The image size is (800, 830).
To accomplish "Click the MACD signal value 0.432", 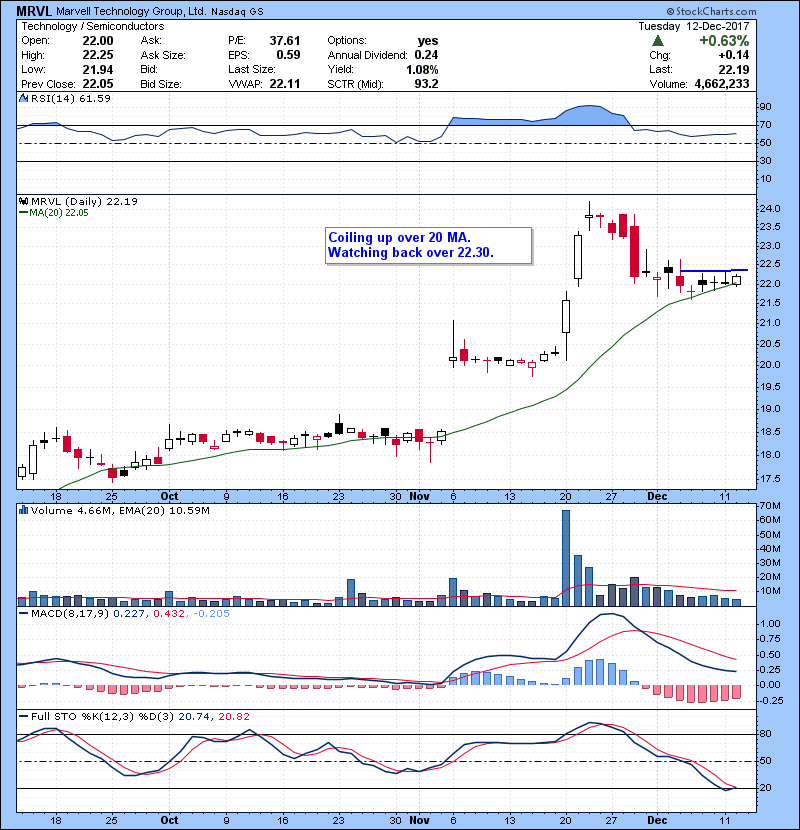I will pyautogui.click(x=169, y=614).
